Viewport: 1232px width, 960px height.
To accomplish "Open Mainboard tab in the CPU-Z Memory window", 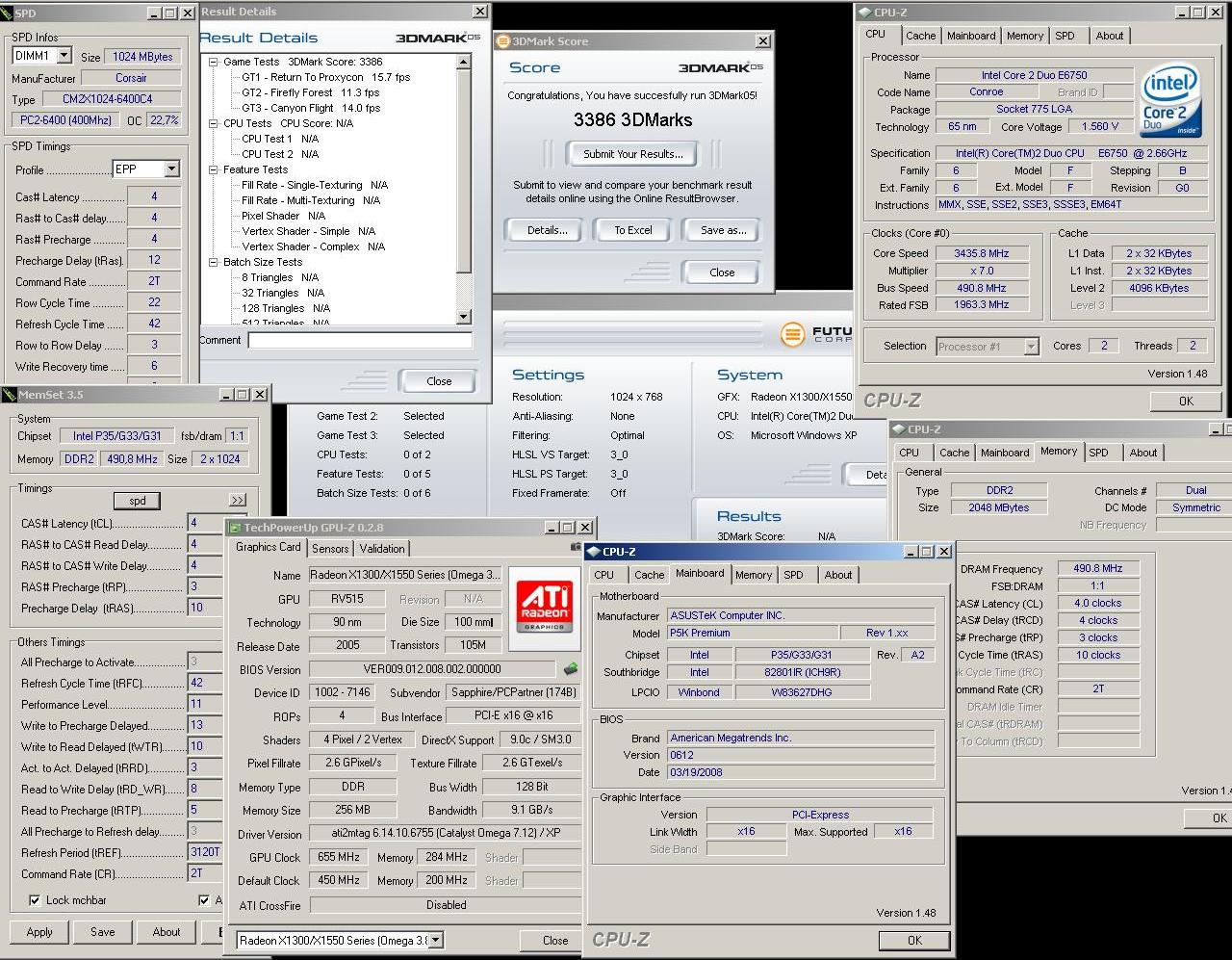I will 1005,453.
